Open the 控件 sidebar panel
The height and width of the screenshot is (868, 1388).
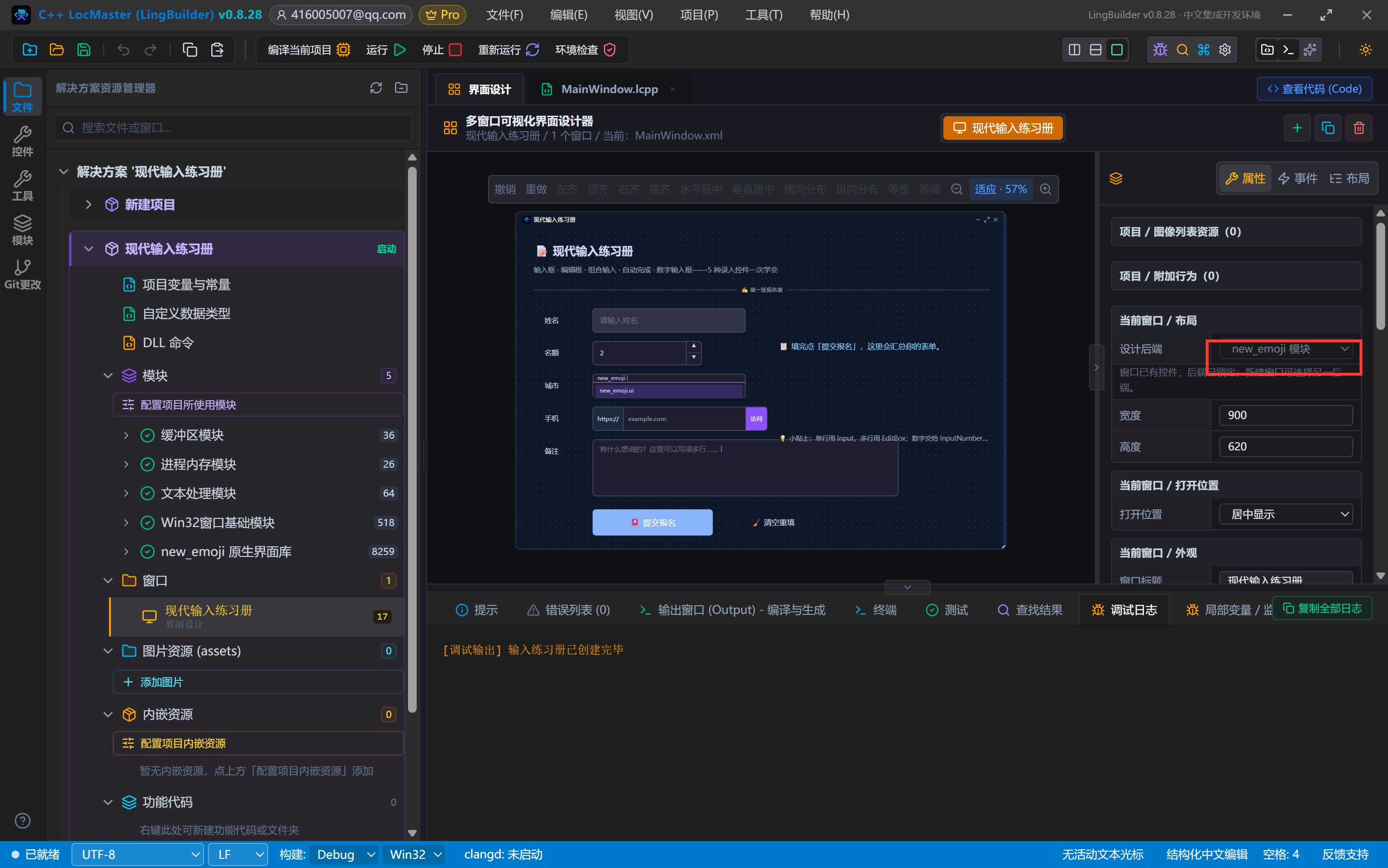click(x=22, y=141)
